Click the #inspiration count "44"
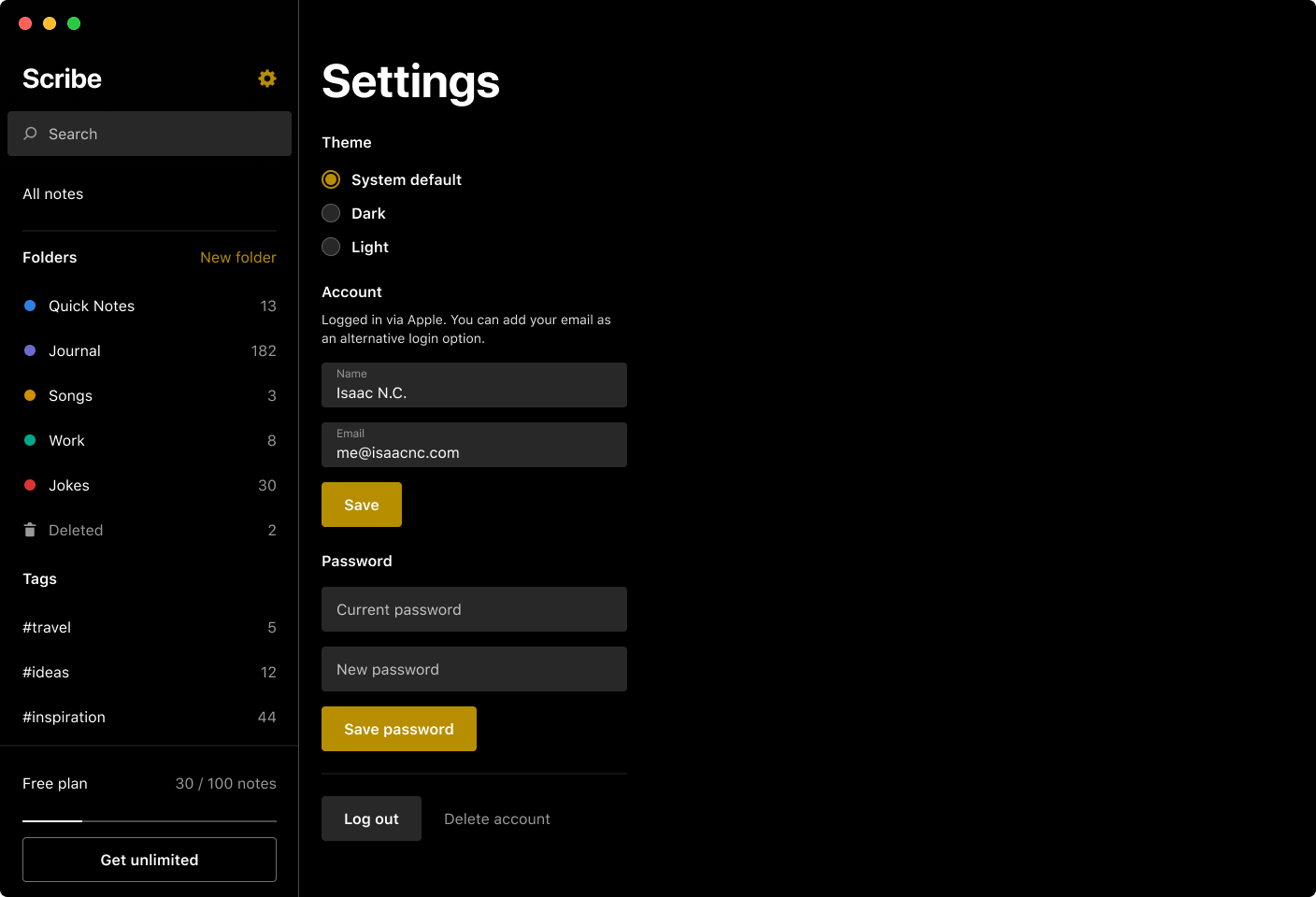 pos(266,717)
